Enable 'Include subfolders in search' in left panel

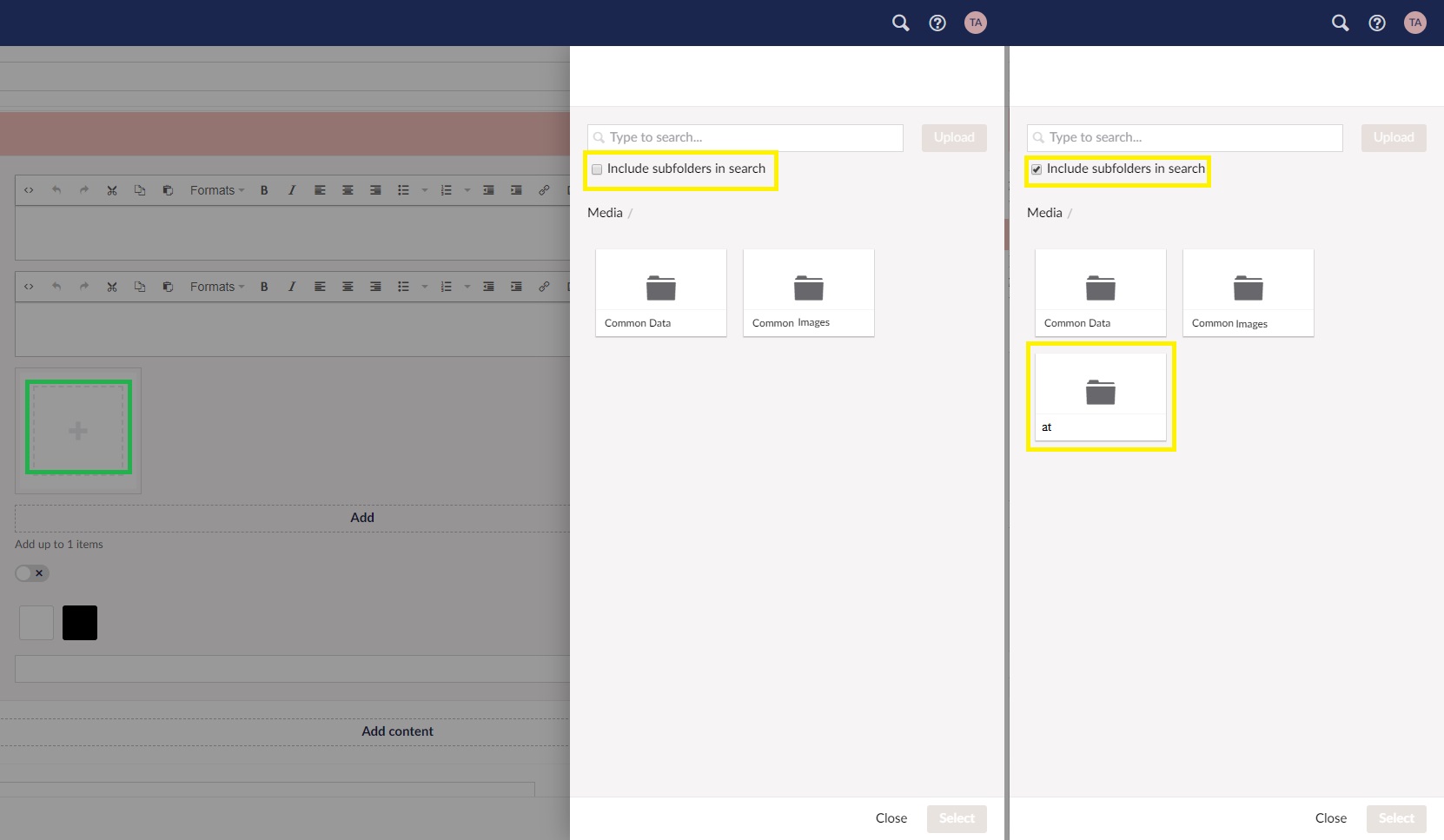point(597,169)
